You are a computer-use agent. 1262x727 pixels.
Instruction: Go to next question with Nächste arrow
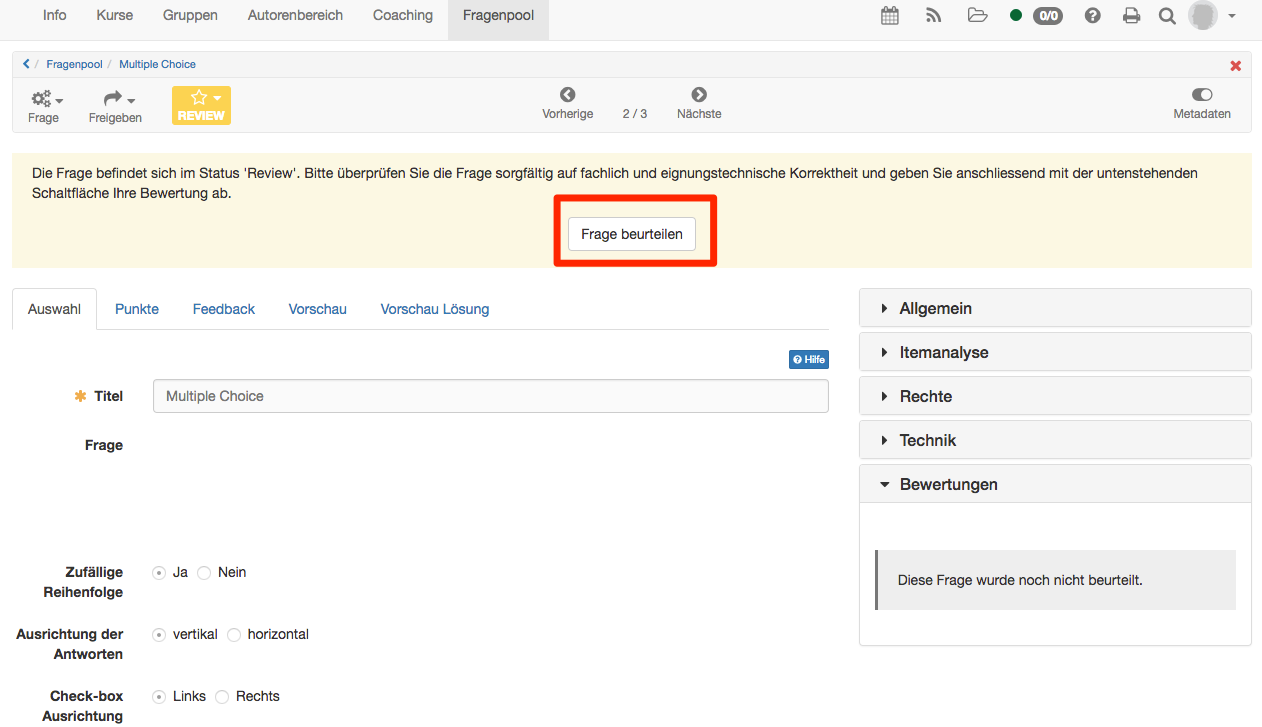pyautogui.click(x=699, y=96)
